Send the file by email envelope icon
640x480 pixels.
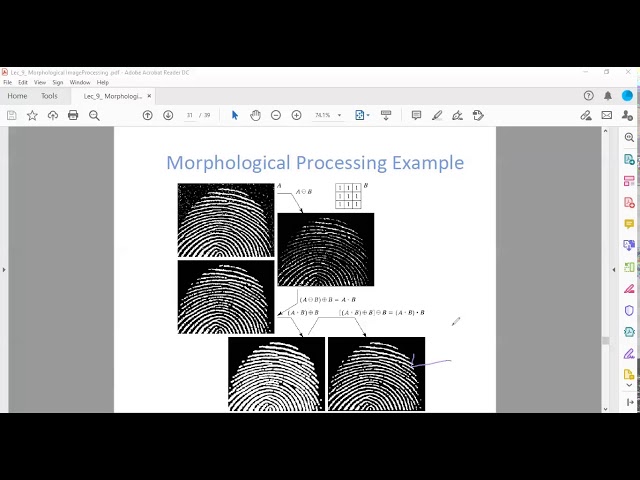[607, 116]
